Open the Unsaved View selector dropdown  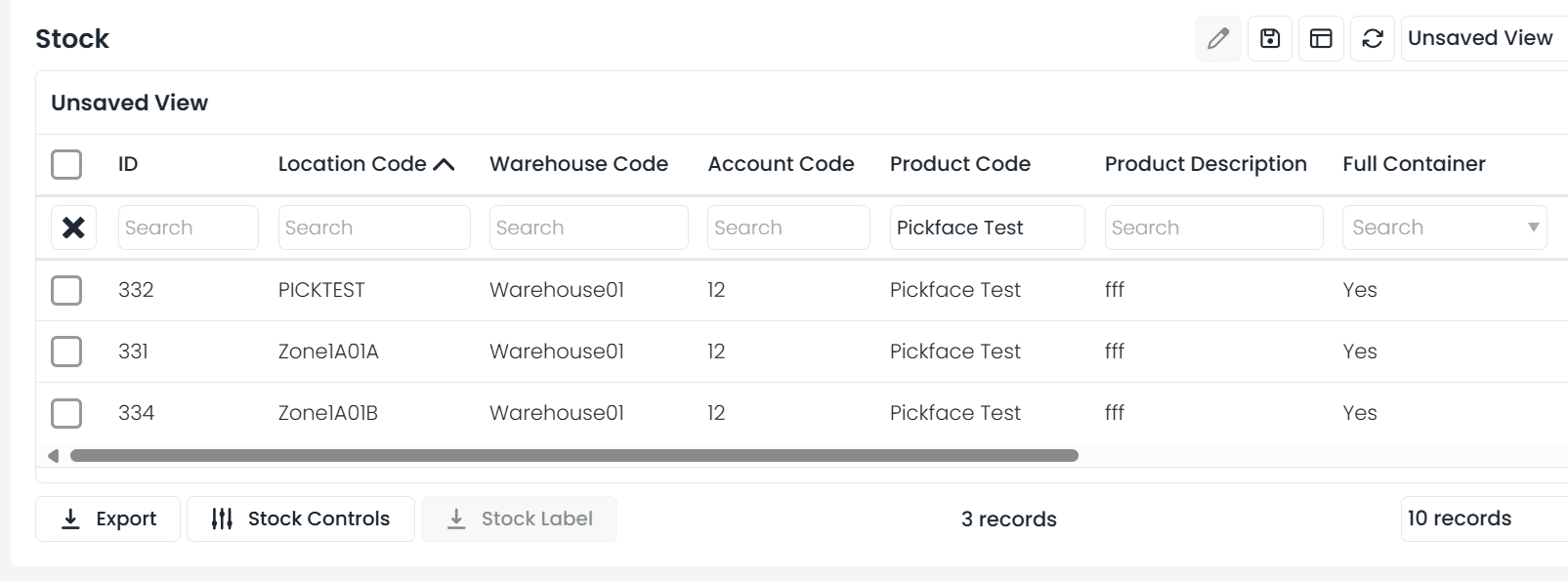pos(1482,39)
